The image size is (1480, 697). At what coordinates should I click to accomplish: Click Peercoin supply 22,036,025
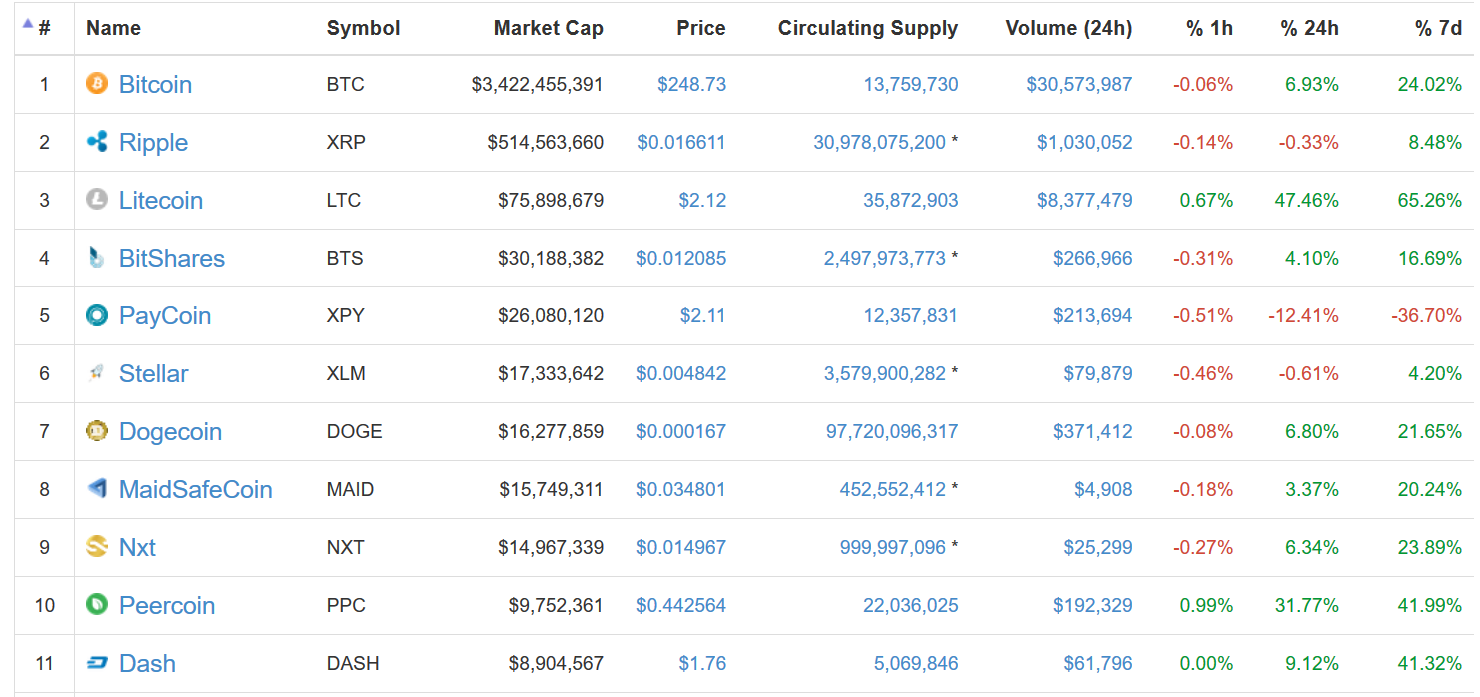click(x=911, y=605)
